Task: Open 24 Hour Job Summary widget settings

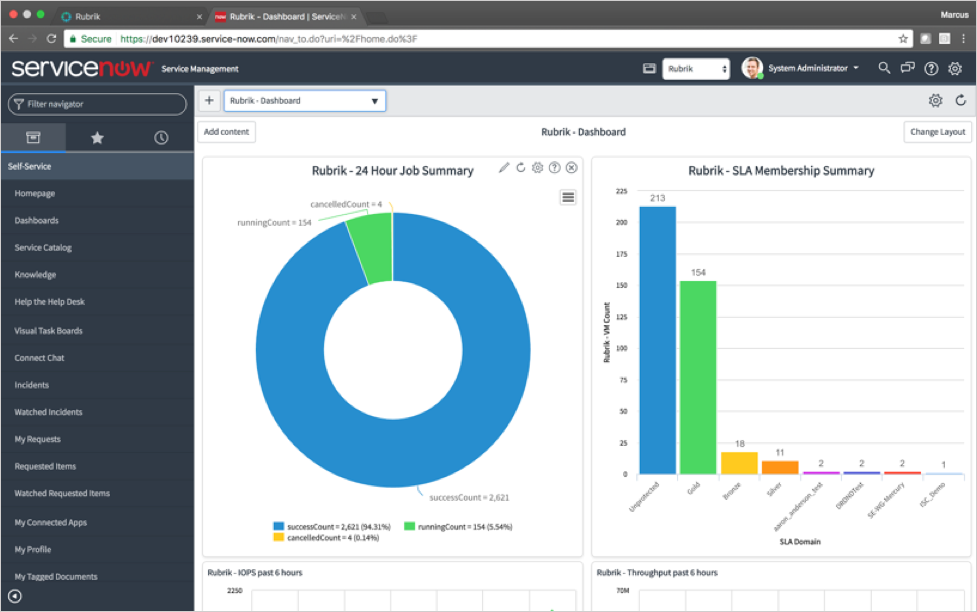Action: 538,168
